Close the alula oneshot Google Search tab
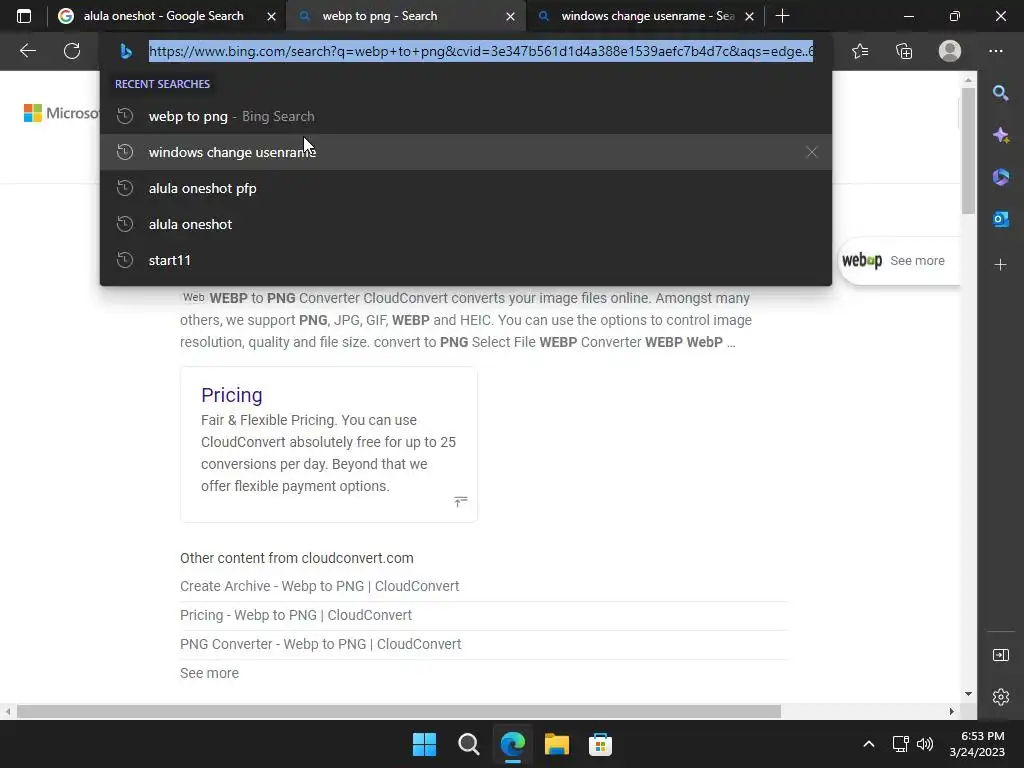1024x768 pixels. (x=272, y=16)
